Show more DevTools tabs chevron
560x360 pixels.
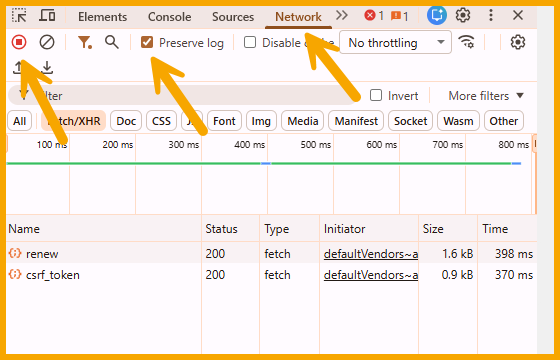click(342, 15)
